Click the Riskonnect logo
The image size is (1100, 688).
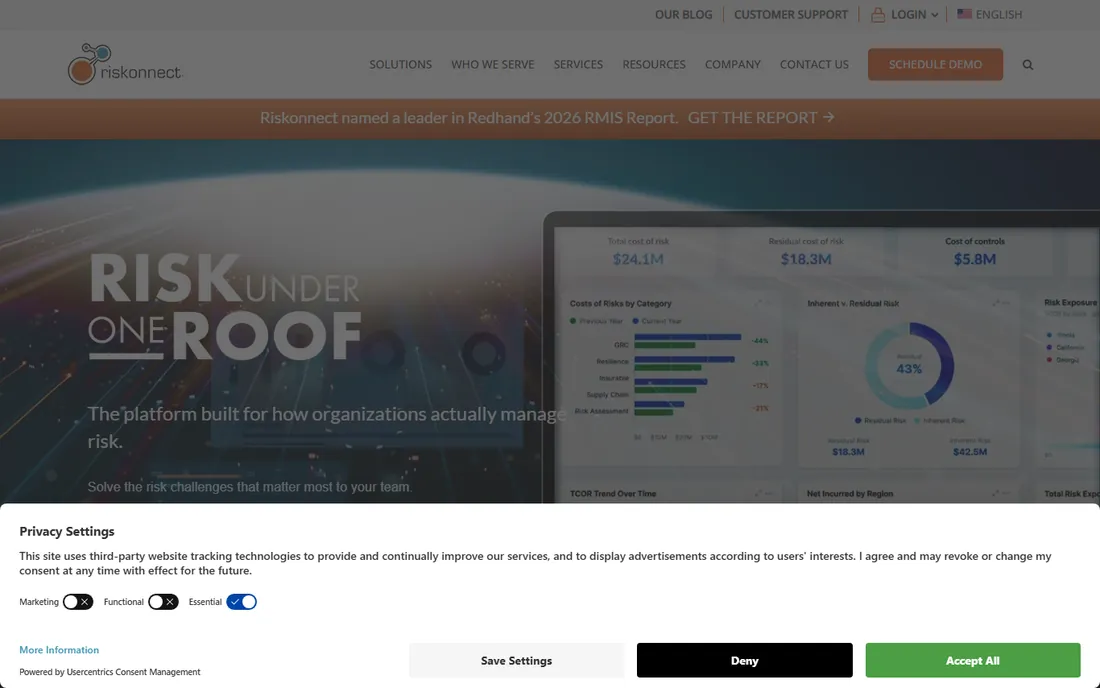pos(125,64)
